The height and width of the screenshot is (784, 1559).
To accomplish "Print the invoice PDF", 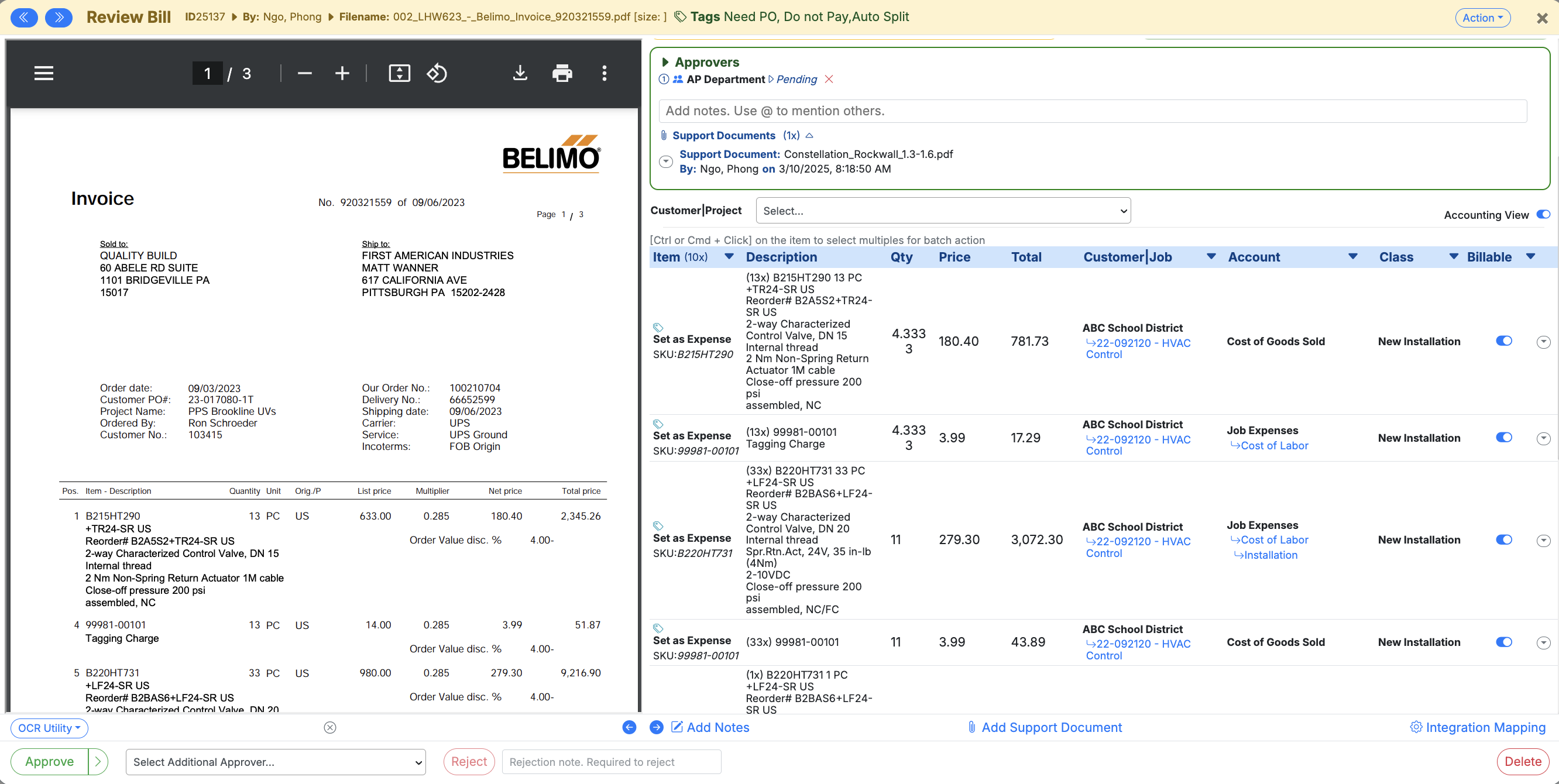I will pyautogui.click(x=562, y=73).
